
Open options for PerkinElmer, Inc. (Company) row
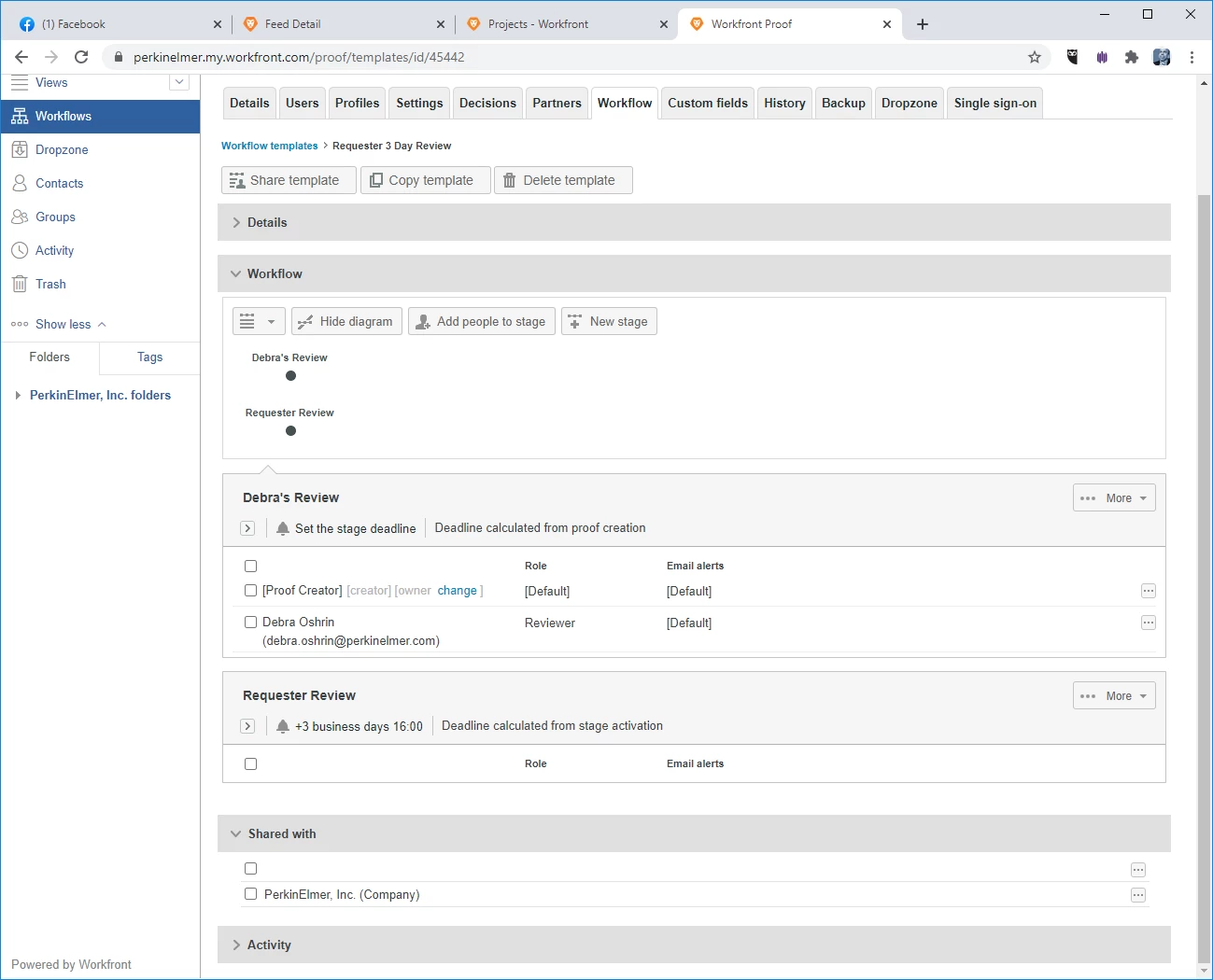coord(1138,895)
